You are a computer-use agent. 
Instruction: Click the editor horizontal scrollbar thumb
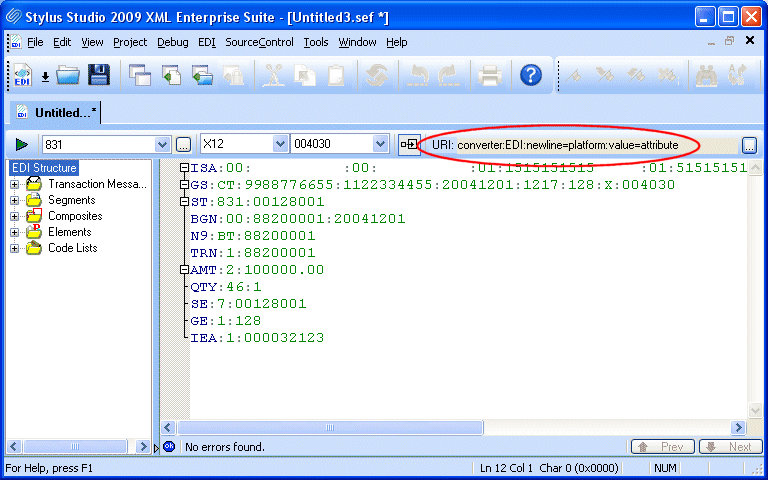330,428
